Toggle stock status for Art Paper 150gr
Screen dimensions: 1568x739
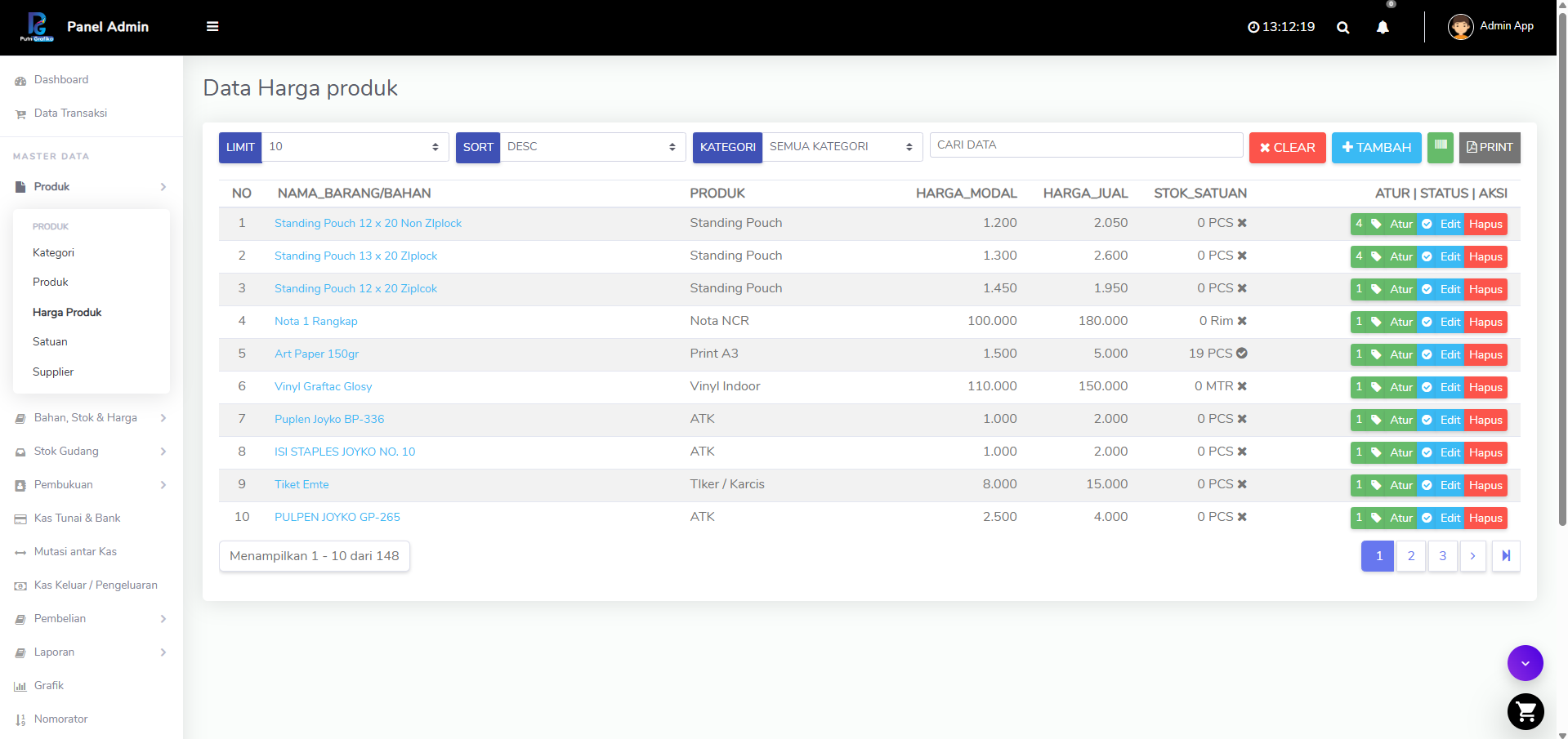[x=1242, y=354]
